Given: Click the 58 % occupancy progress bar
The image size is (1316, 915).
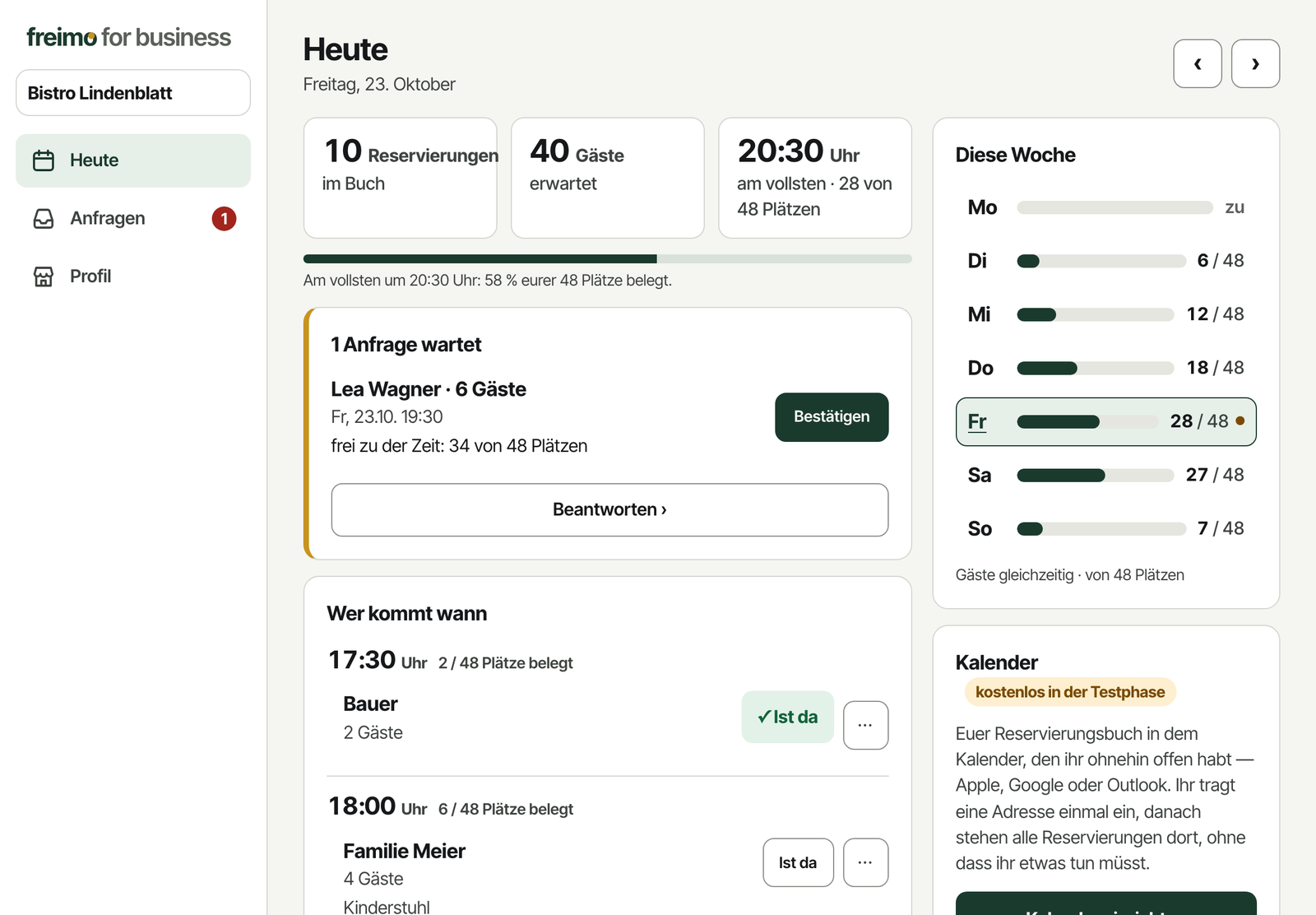Looking at the screenshot, I should pyautogui.click(x=608, y=259).
